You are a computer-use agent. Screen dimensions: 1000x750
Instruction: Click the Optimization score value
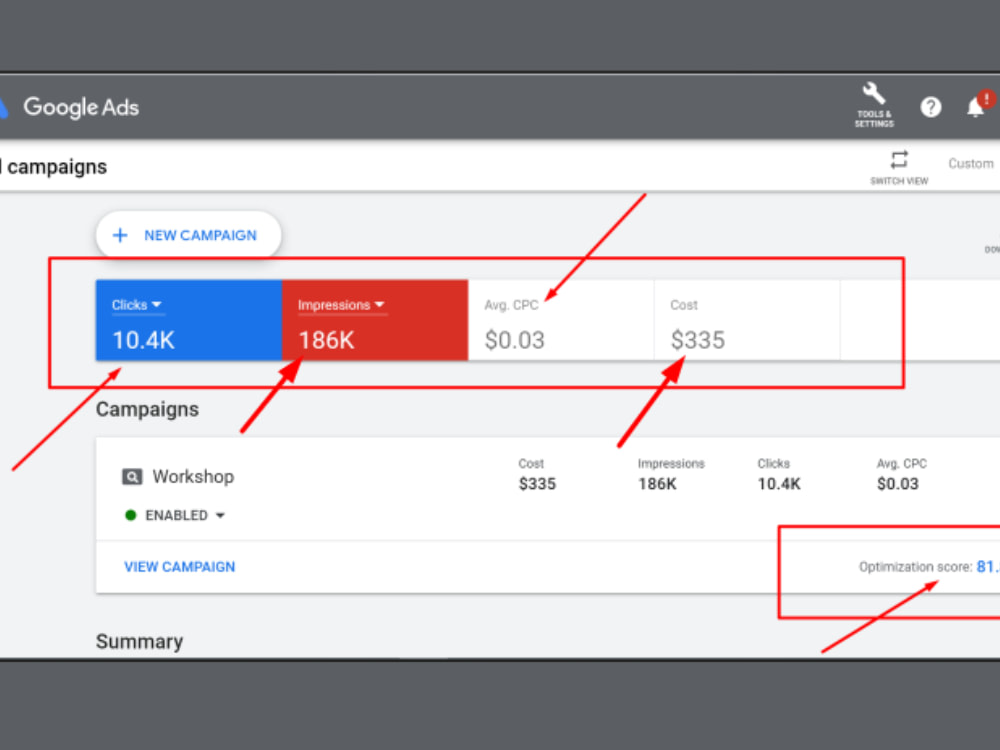coord(987,566)
